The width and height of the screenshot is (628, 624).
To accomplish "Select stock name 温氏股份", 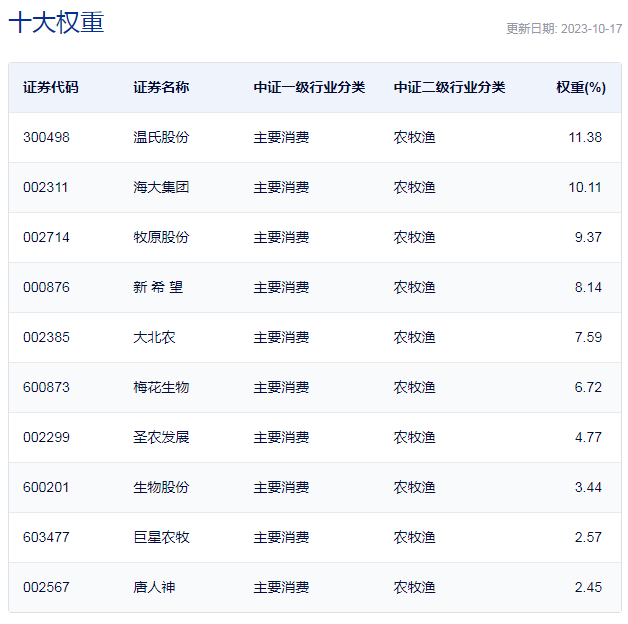I will tap(161, 137).
